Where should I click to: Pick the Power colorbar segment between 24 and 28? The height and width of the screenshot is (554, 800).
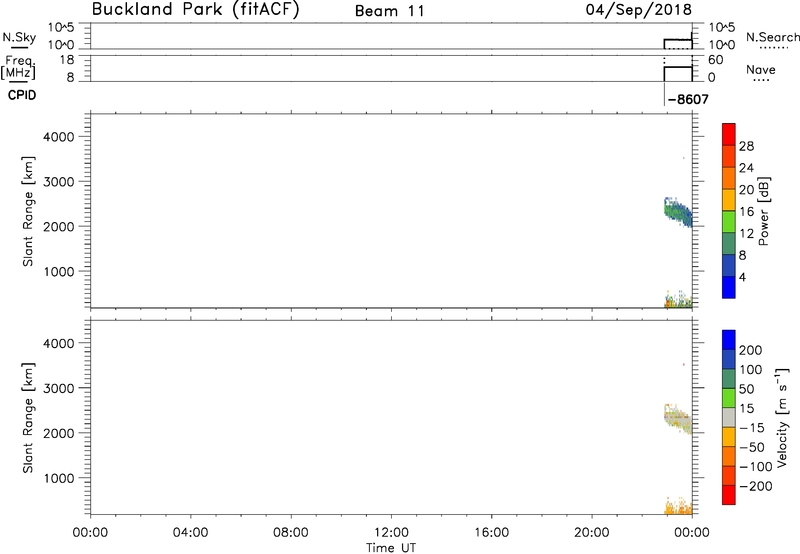(729, 156)
